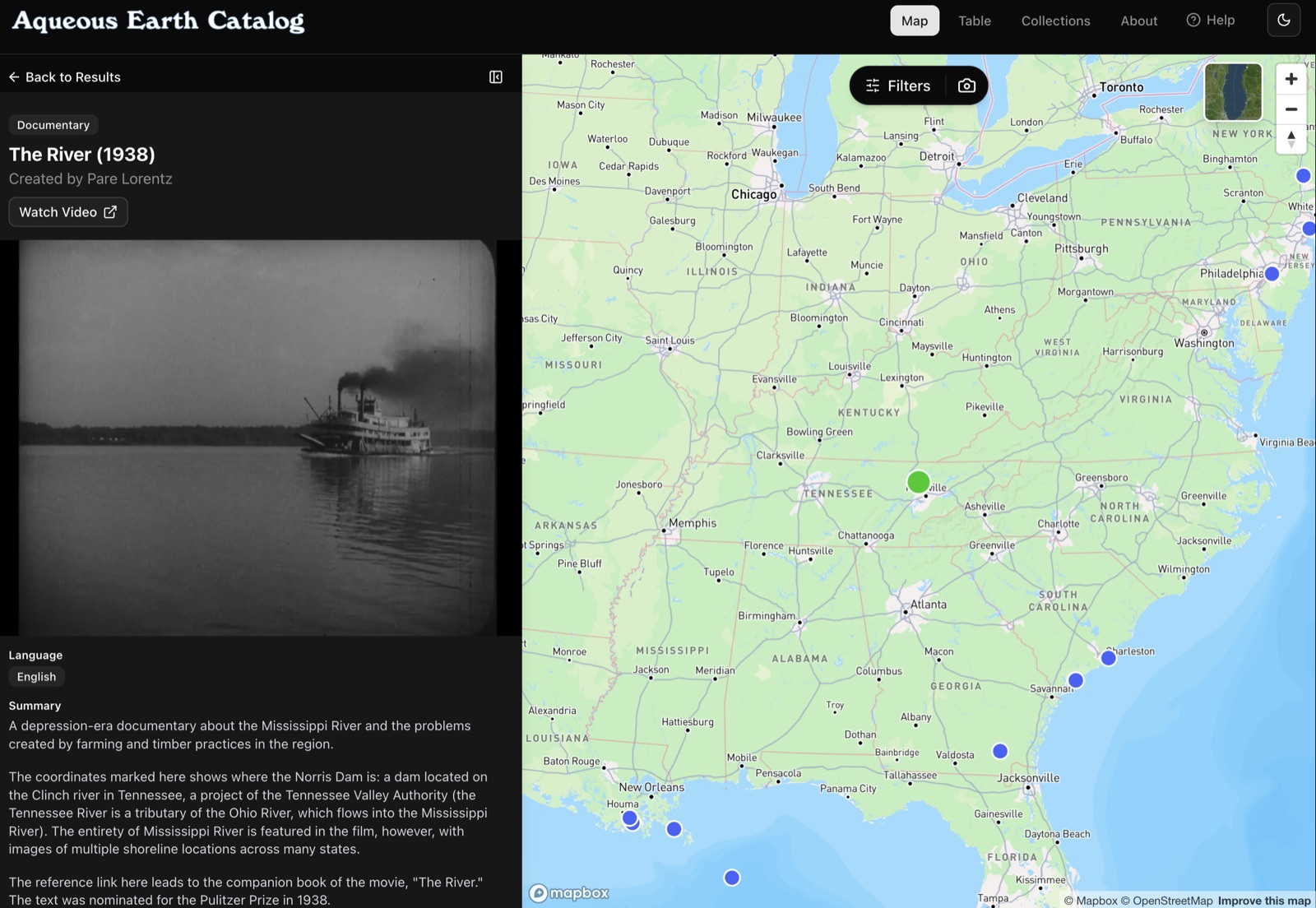Select the blue marker east of Scranton
Viewport: 1316px width, 908px height.
click(1303, 175)
